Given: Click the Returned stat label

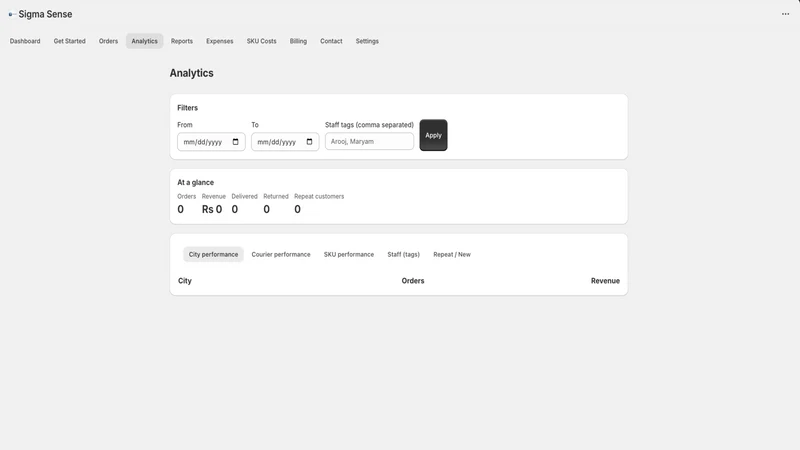Looking at the screenshot, I should click(x=276, y=196).
